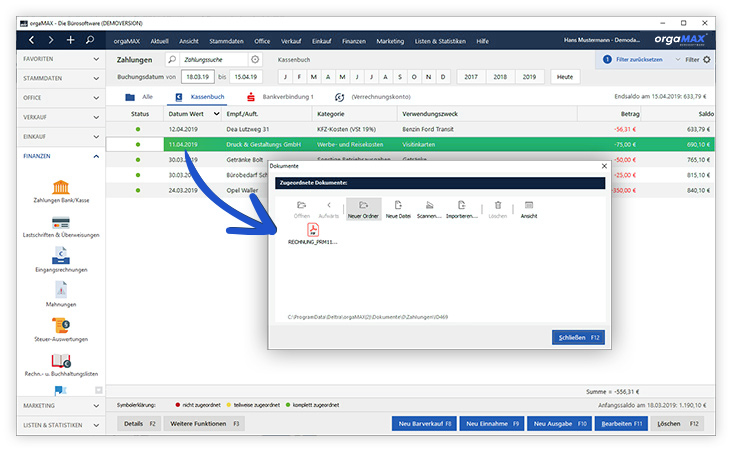Click the Löschen trash icon in the Dokumente dialog
Viewport: 733px width, 453px height.
point(497,209)
